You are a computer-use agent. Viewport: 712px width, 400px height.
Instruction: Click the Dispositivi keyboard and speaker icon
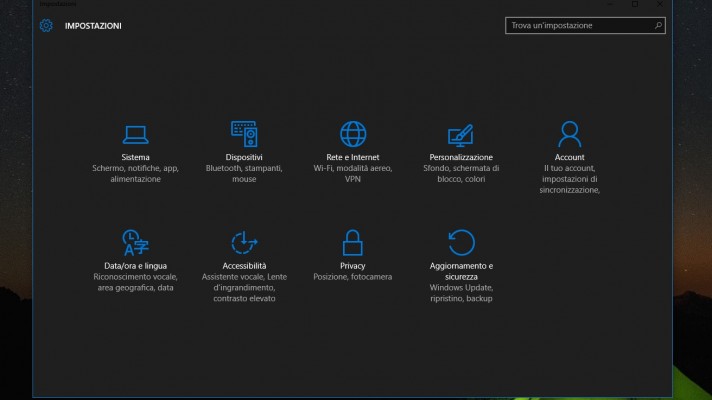click(x=244, y=134)
